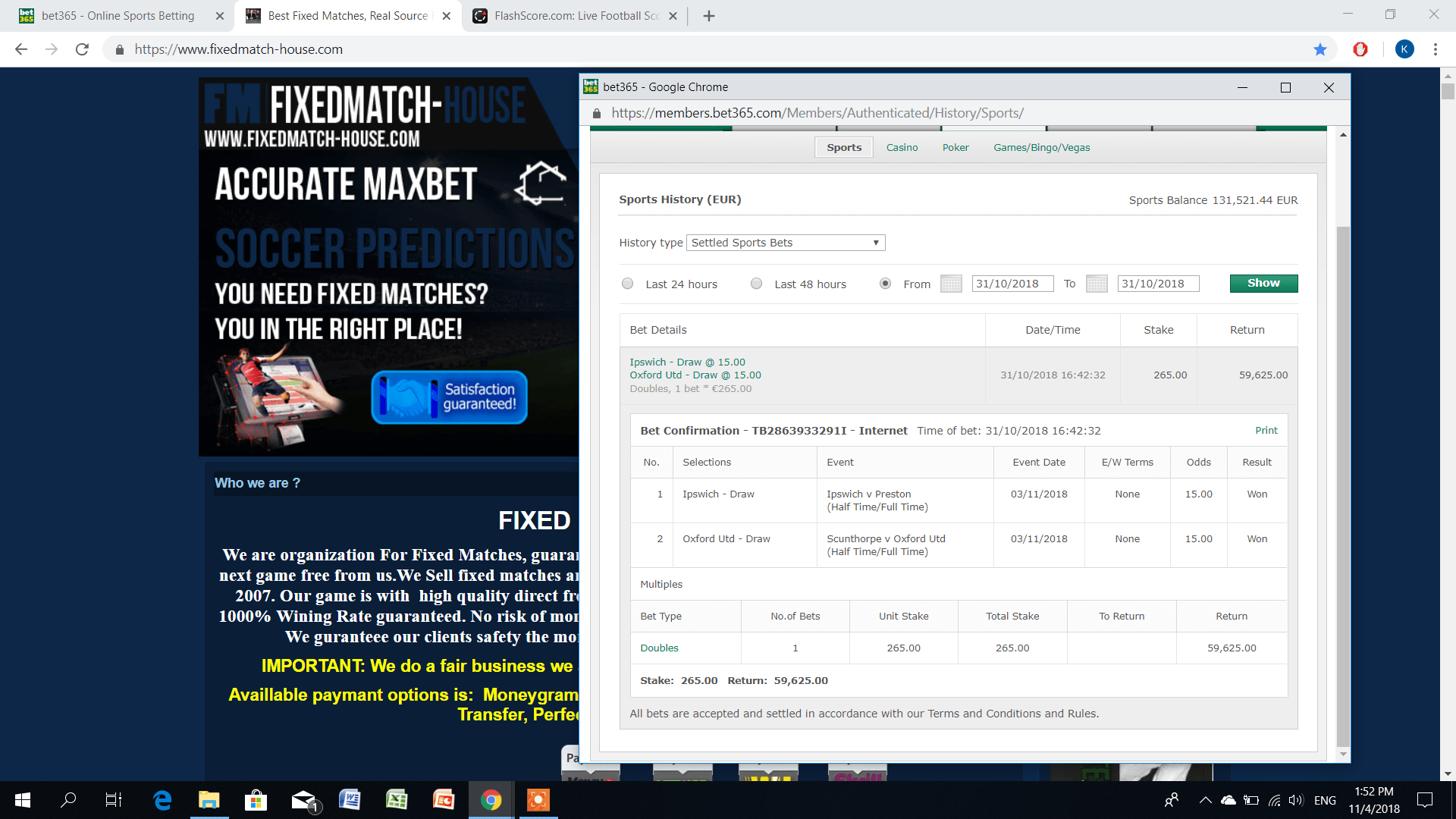Click the browser Forward arrow
1456x819 pixels.
[x=52, y=49]
